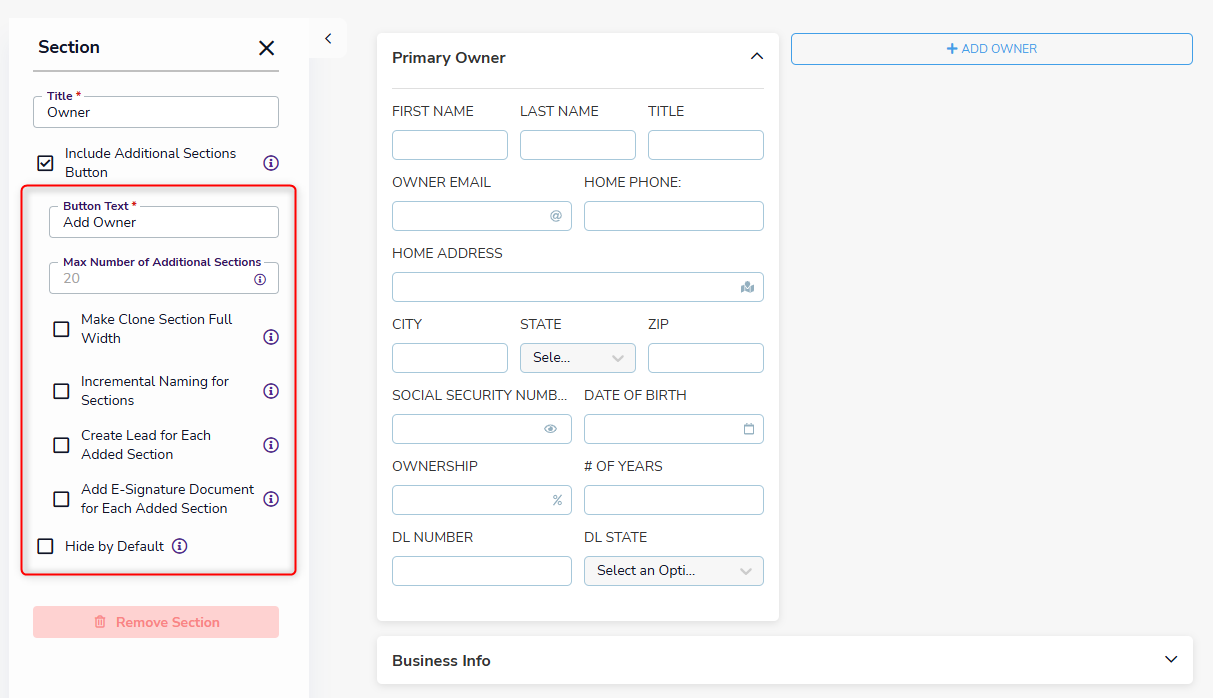Enable Incremental Naming for Sections checkbox

pyautogui.click(x=61, y=391)
